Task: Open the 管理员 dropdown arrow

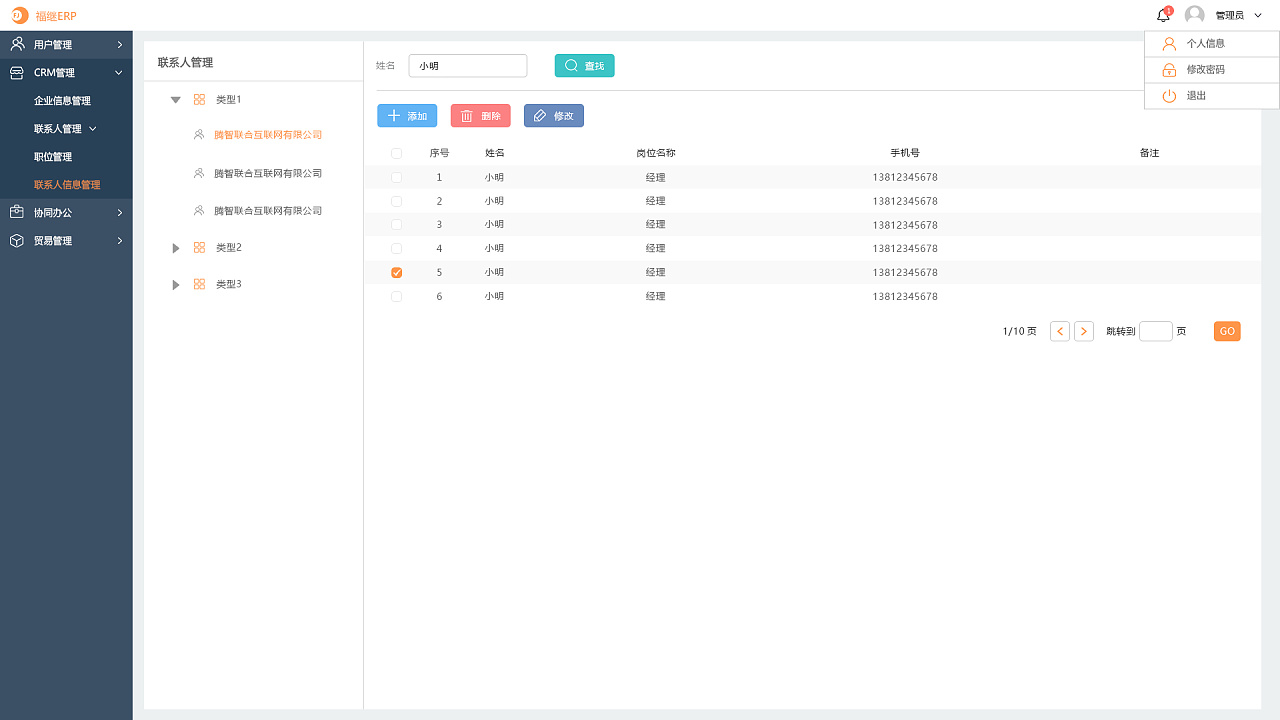Action: (x=1258, y=15)
